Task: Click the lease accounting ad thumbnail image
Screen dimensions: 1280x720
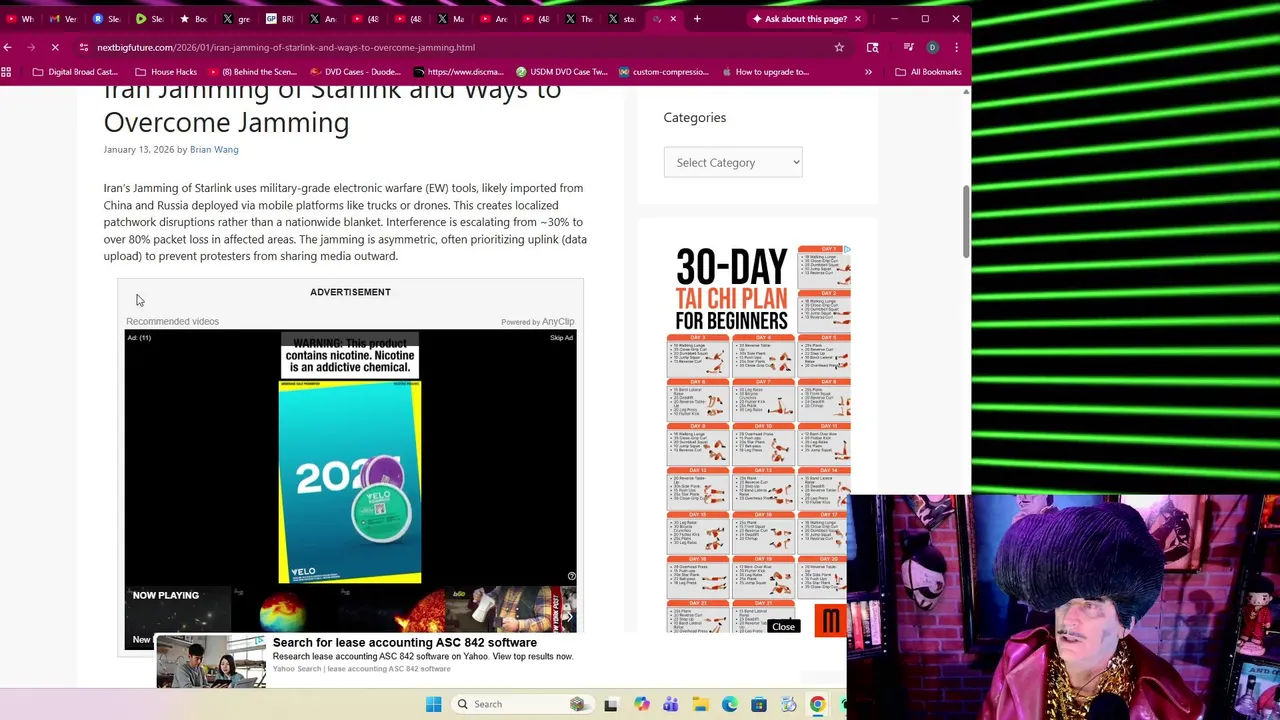Action: [211, 661]
